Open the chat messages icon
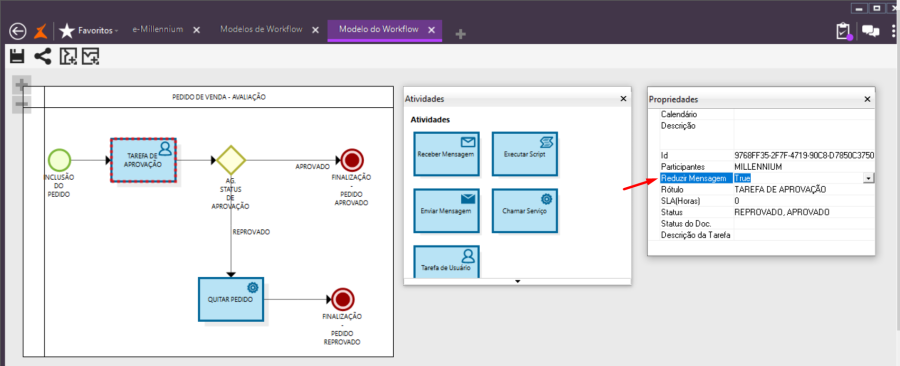Image resolution: width=900 pixels, height=366 pixels. click(871, 31)
